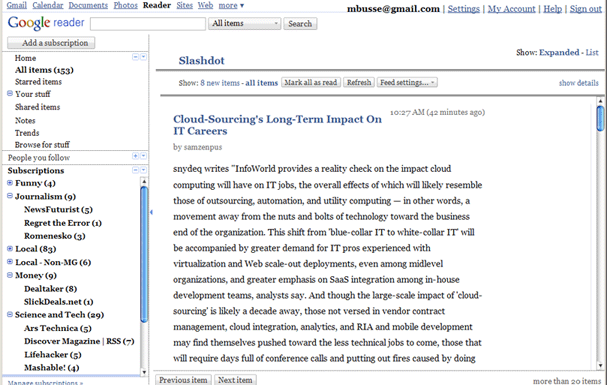Expand the Funny folder
The width and height of the screenshot is (607, 385).
(10, 183)
